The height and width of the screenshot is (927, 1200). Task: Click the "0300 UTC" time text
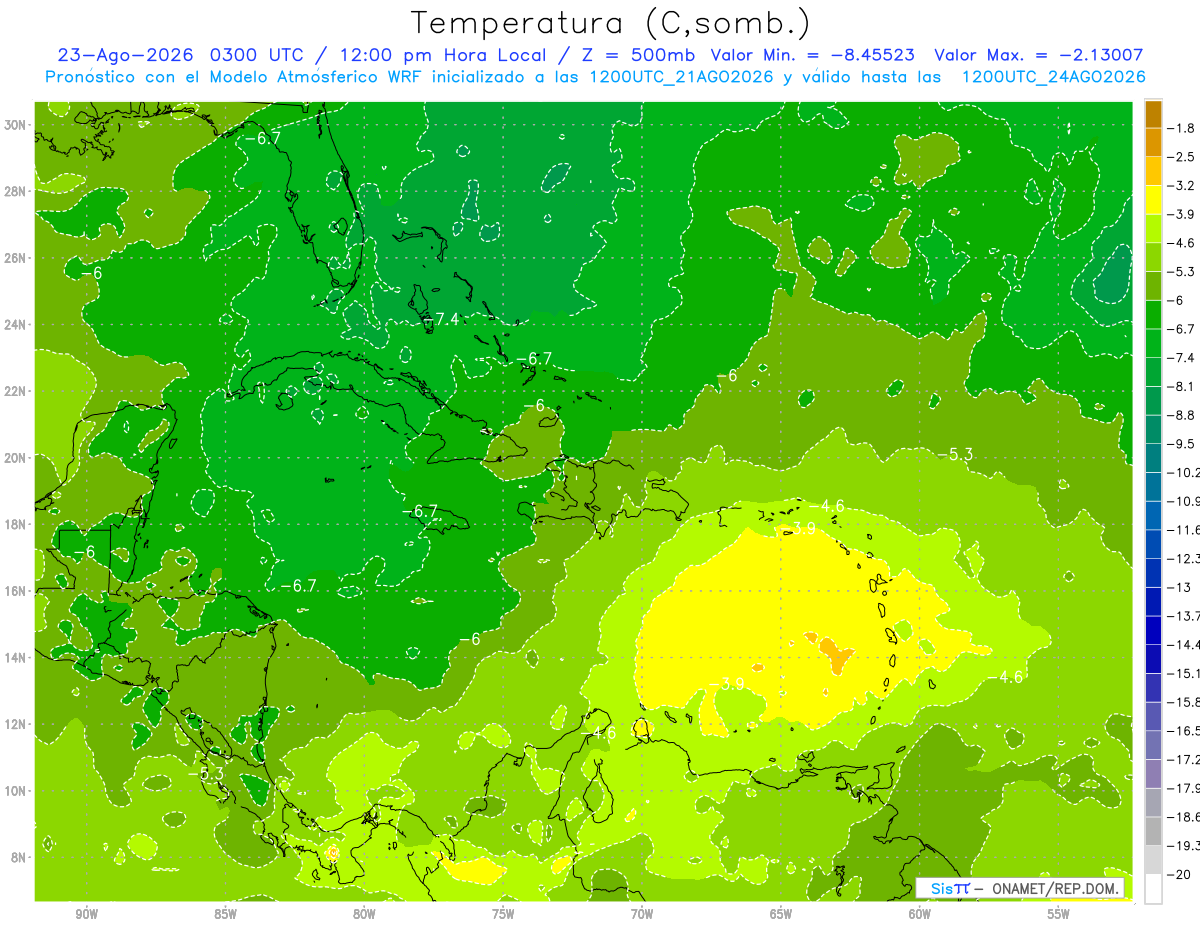point(258,55)
